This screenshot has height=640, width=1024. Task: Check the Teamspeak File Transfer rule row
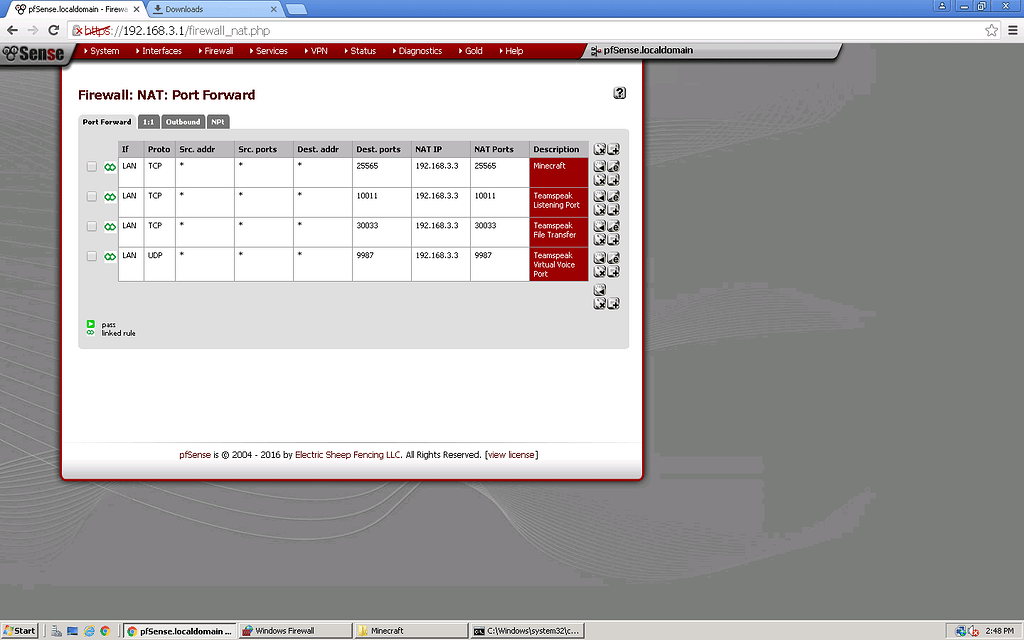point(92,227)
